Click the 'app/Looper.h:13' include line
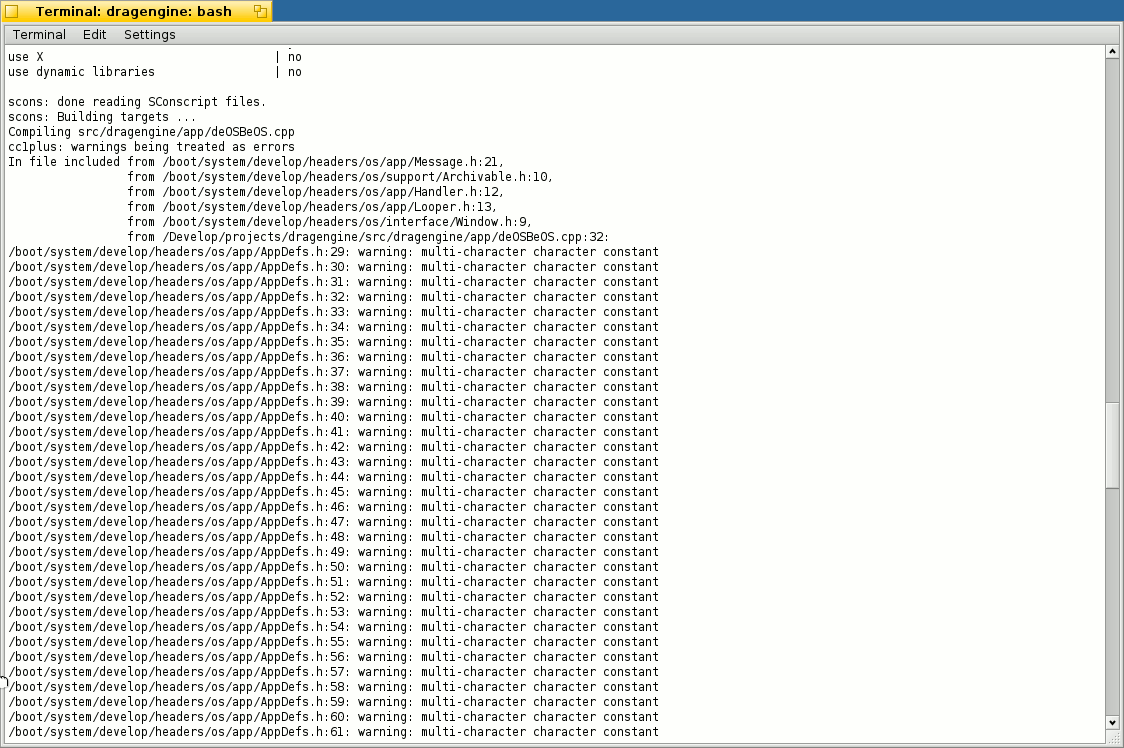 pos(313,207)
